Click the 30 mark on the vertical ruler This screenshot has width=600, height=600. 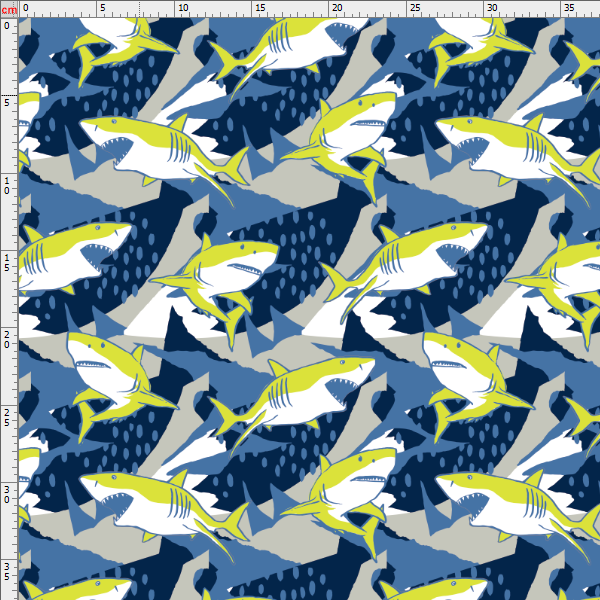click(x=7, y=495)
